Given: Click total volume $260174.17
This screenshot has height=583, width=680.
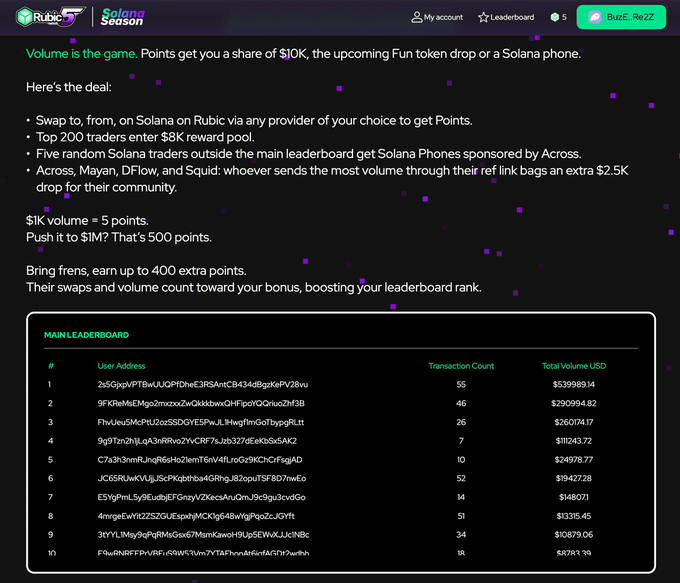Looking at the screenshot, I should [574, 422].
